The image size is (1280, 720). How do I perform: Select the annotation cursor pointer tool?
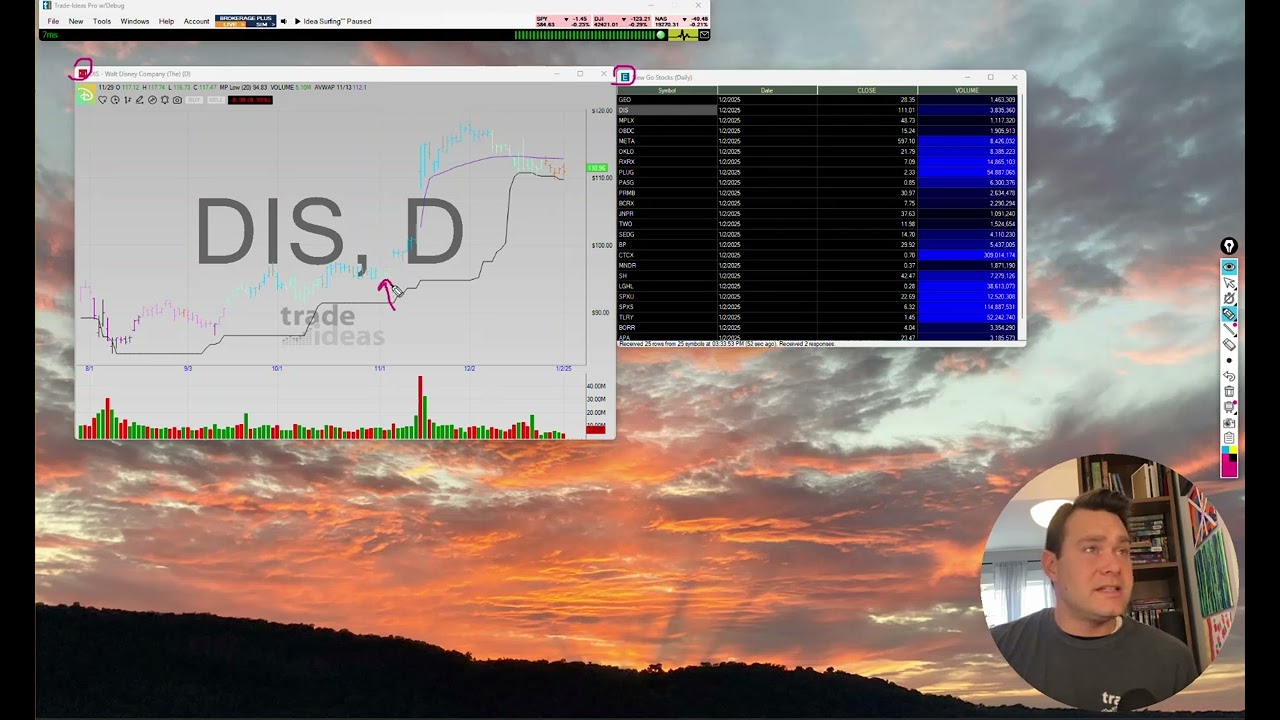tap(1229, 283)
